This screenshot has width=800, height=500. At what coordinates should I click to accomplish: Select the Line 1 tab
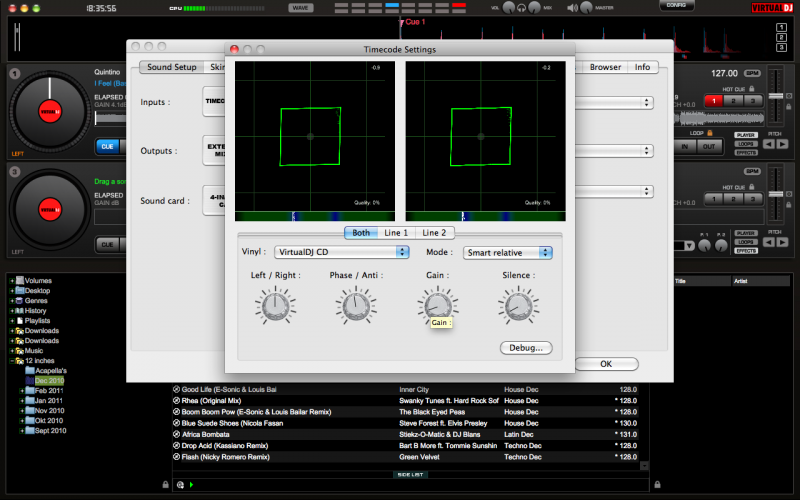(x=396, y=233)
